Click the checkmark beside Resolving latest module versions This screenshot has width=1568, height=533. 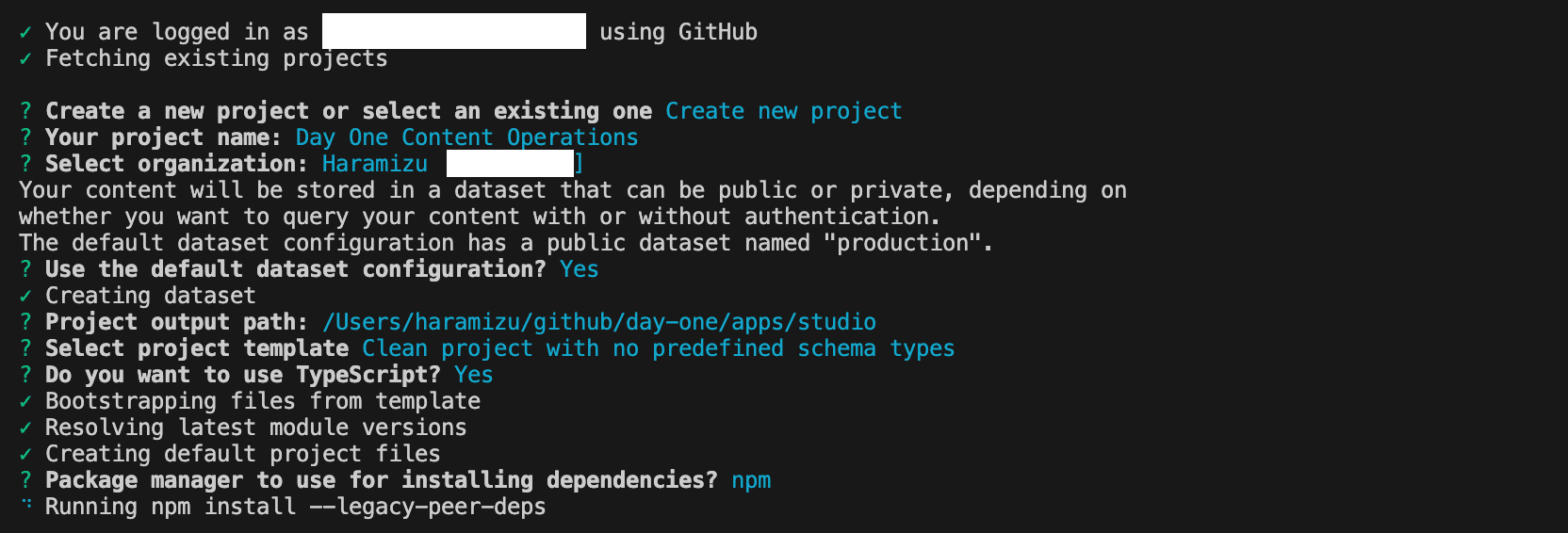click(x=25, y=428)
